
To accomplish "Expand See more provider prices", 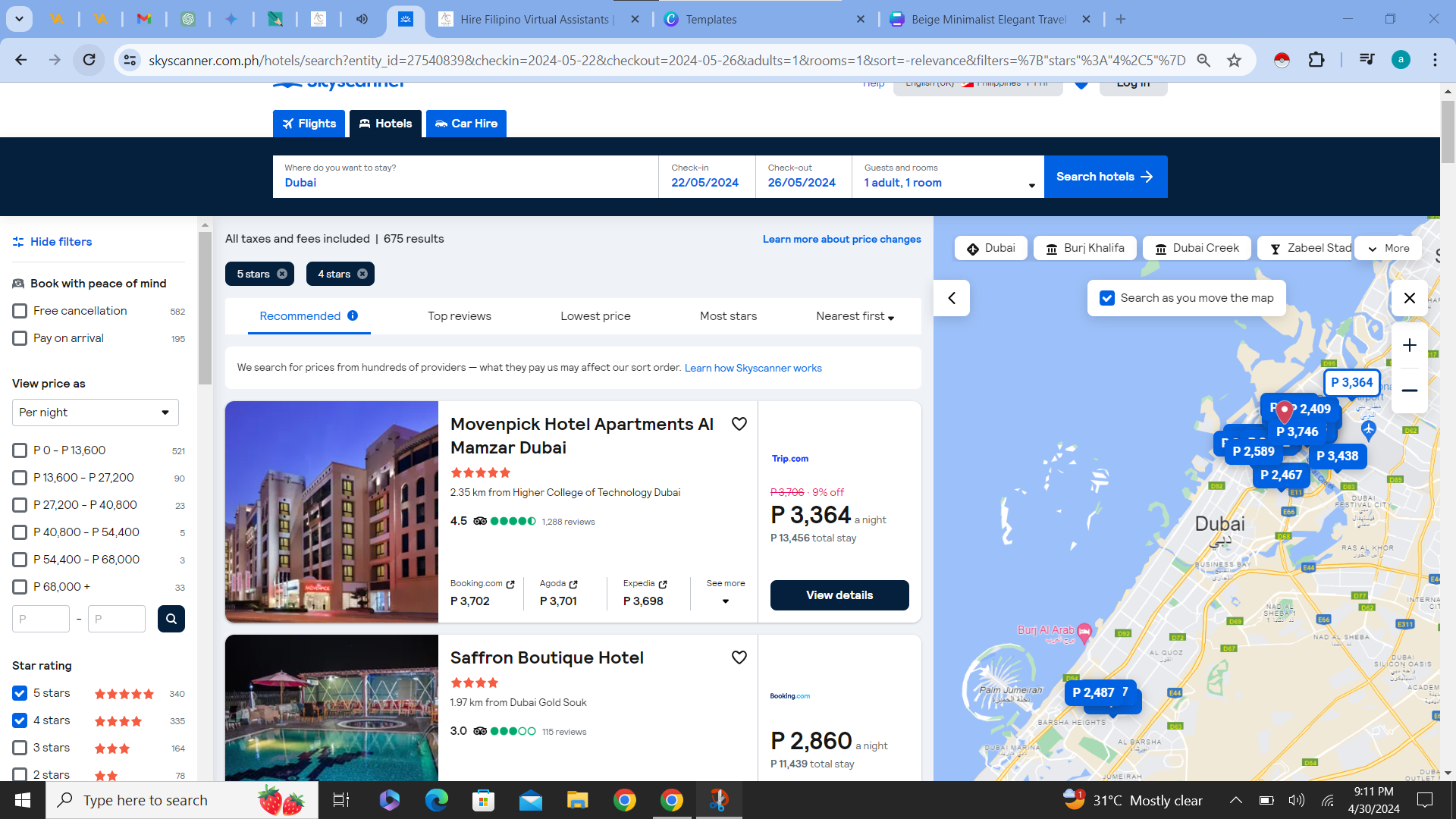I will pyautogui.click(x=725, y=593).
